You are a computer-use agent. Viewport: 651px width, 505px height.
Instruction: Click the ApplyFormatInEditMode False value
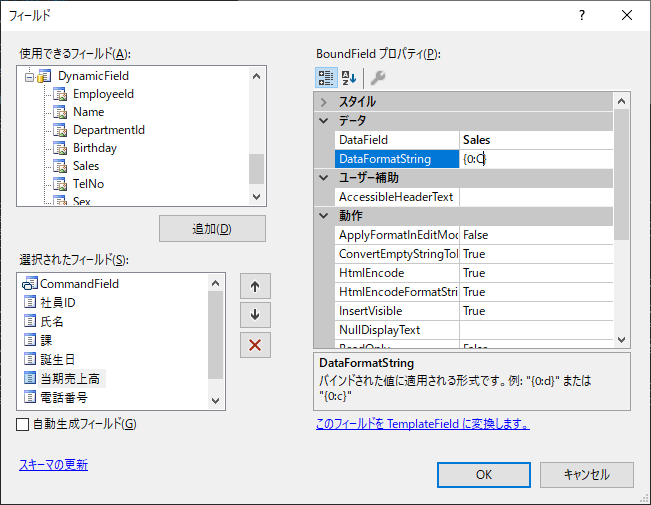(x=536, y=235)
